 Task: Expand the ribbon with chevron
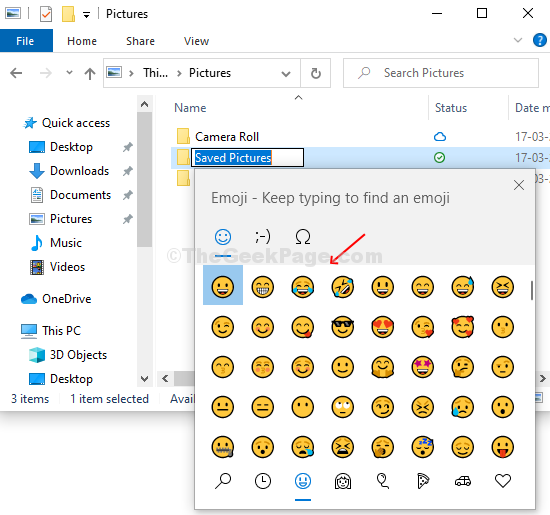pos(518,40)
